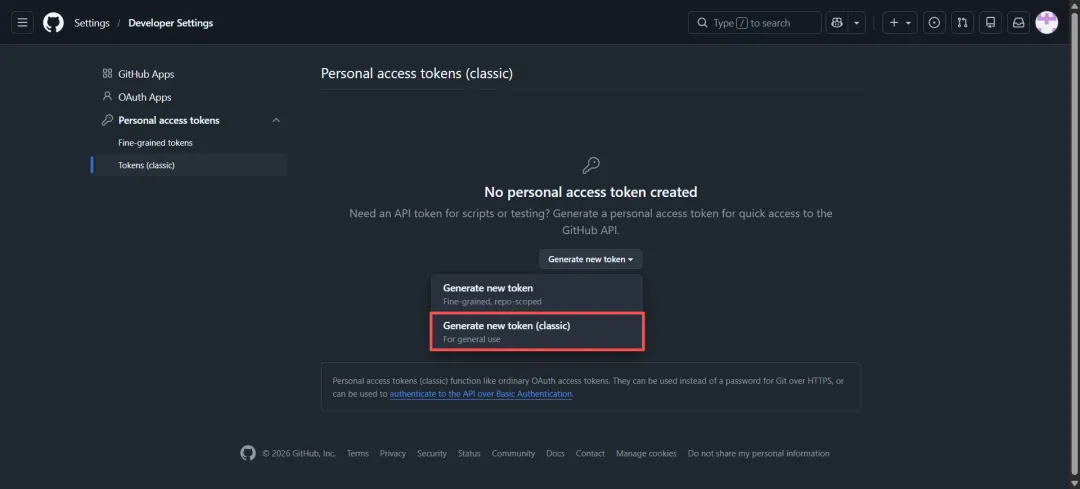Open the Docs footer link
Screen dimensions: 1080x489
[x=555, y=453]
